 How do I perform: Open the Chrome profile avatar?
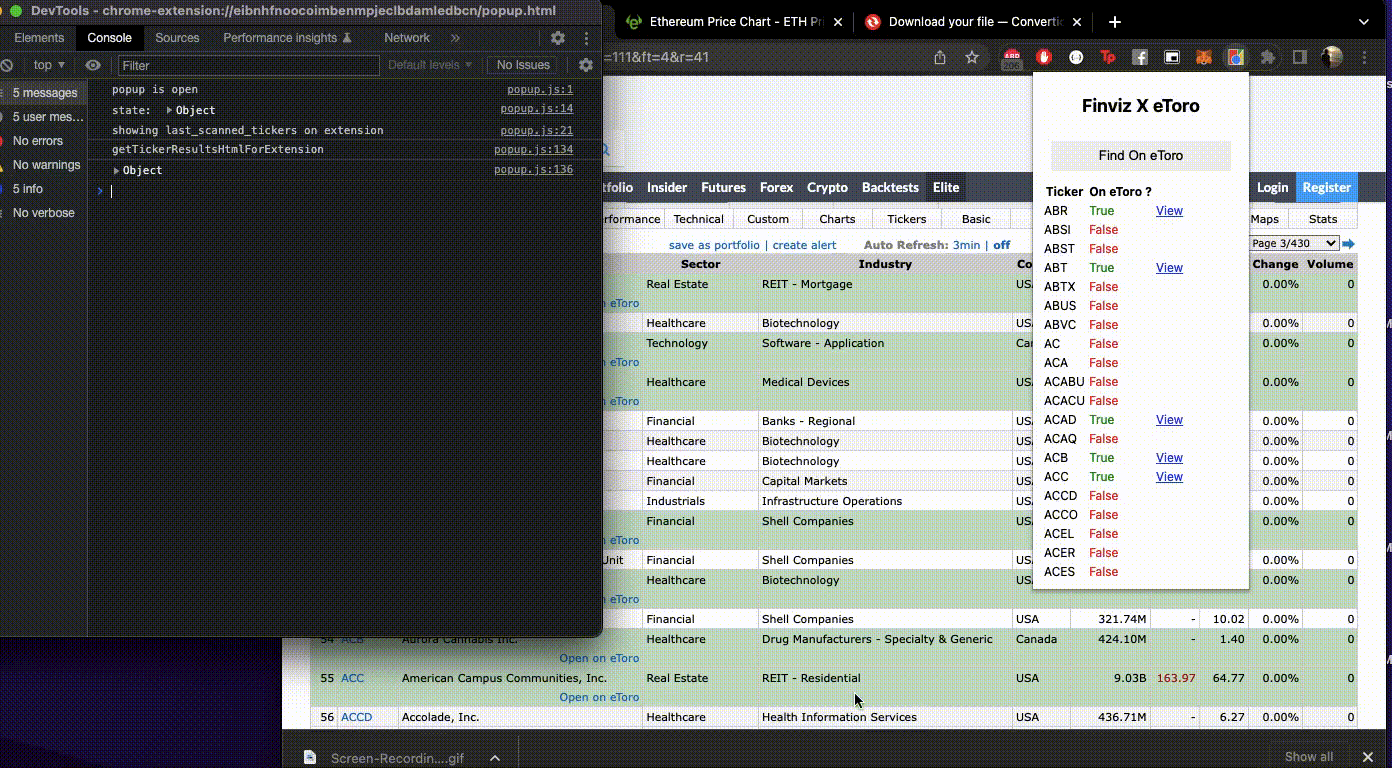(x=1332, y=57)
